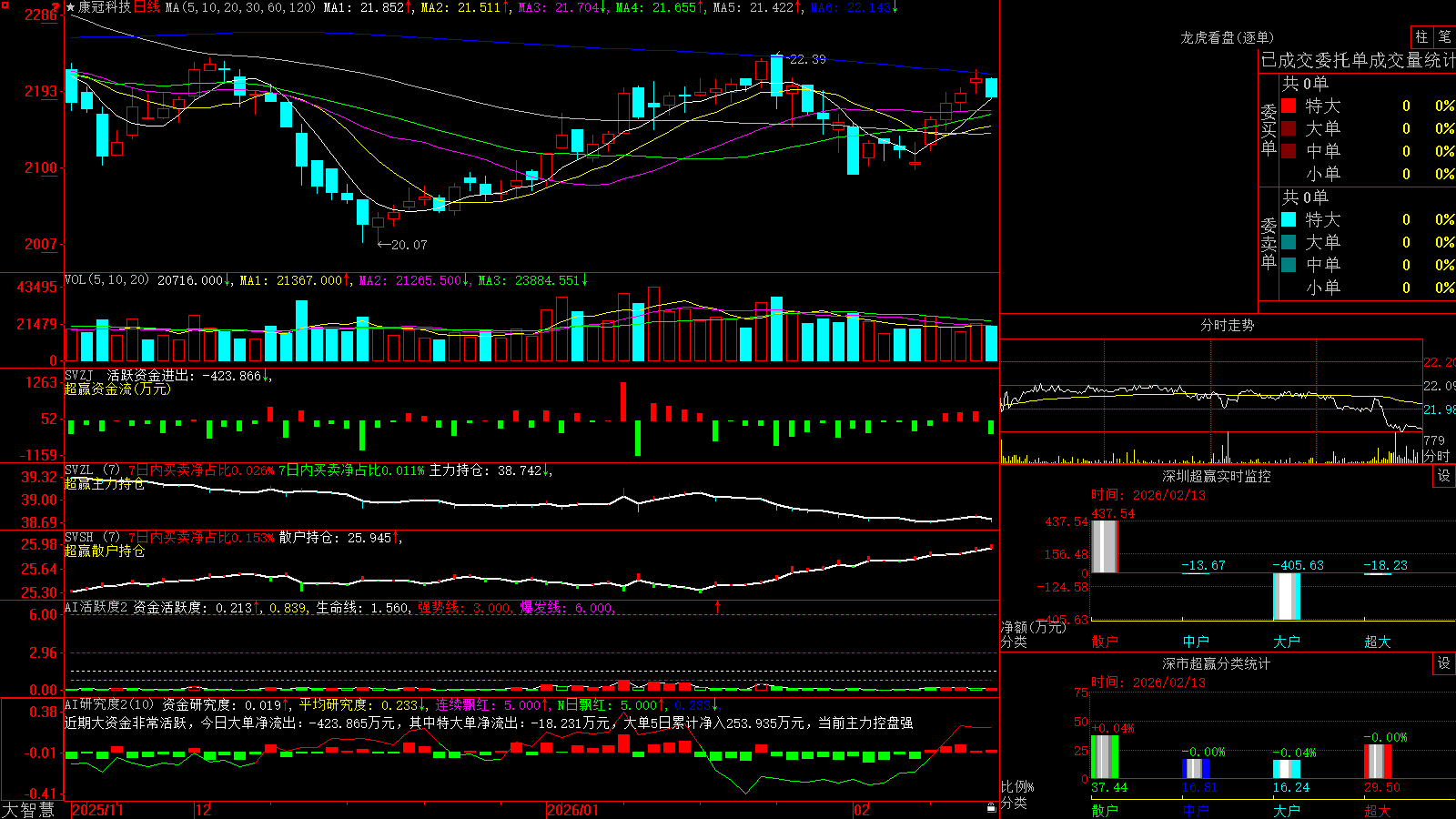Click cyan 特大 swatch under 委卖单
The width and height of the screenshot is (1456, 819).
click(1289, 219)
